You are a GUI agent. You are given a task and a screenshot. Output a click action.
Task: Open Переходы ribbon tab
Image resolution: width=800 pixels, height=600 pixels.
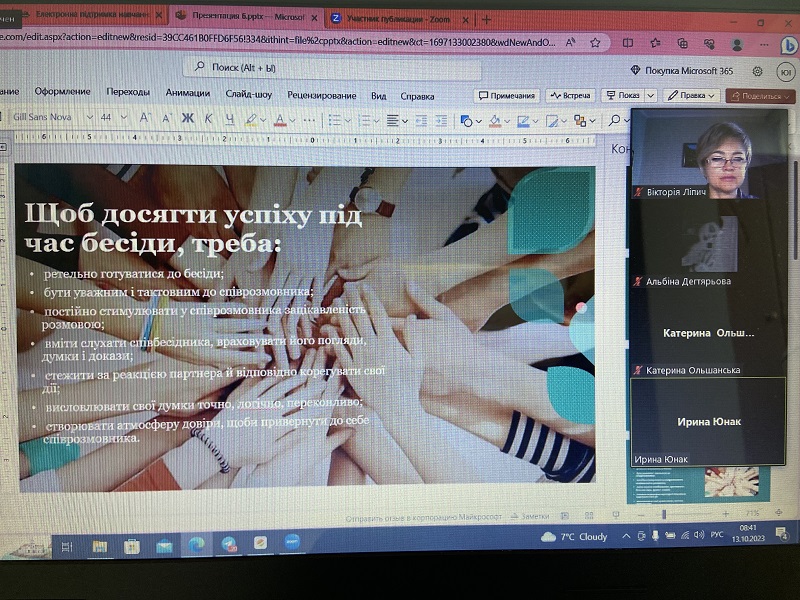click(x=128, y=92)
